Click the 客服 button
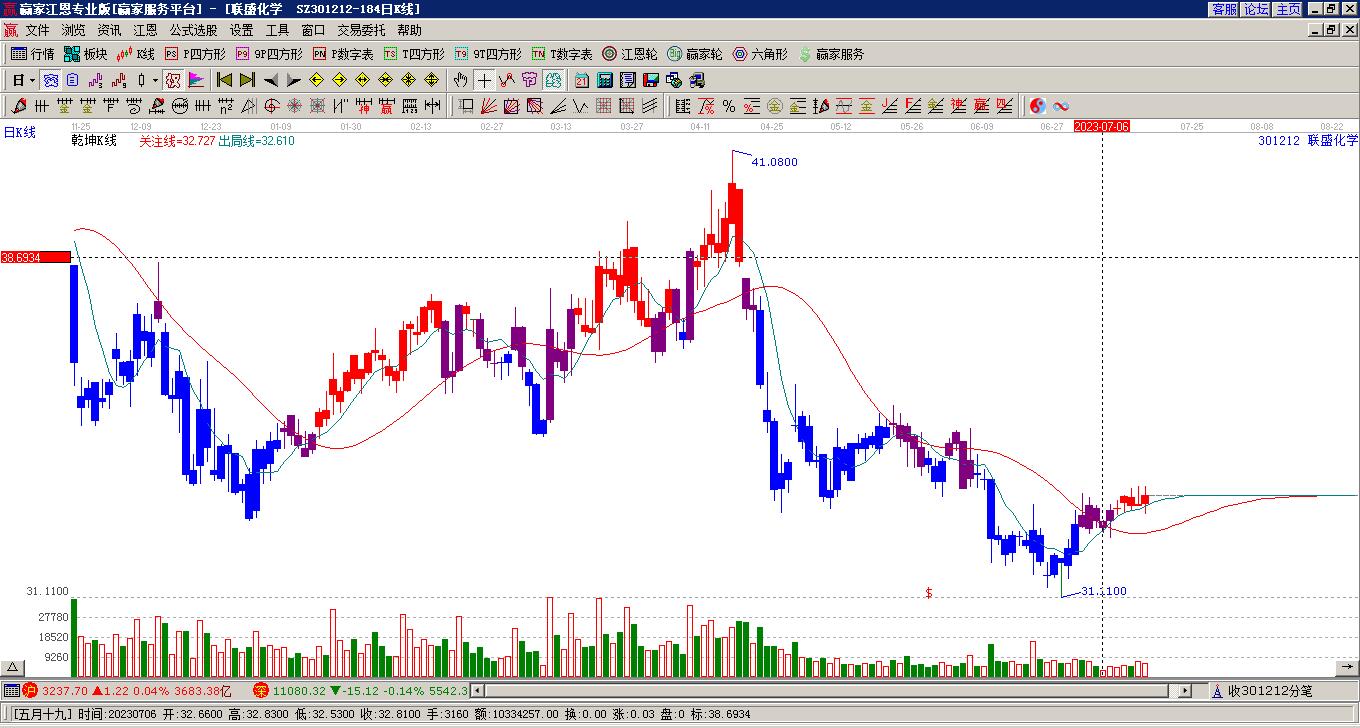Screen dimensions: 1360x728 click(1225, 9)
